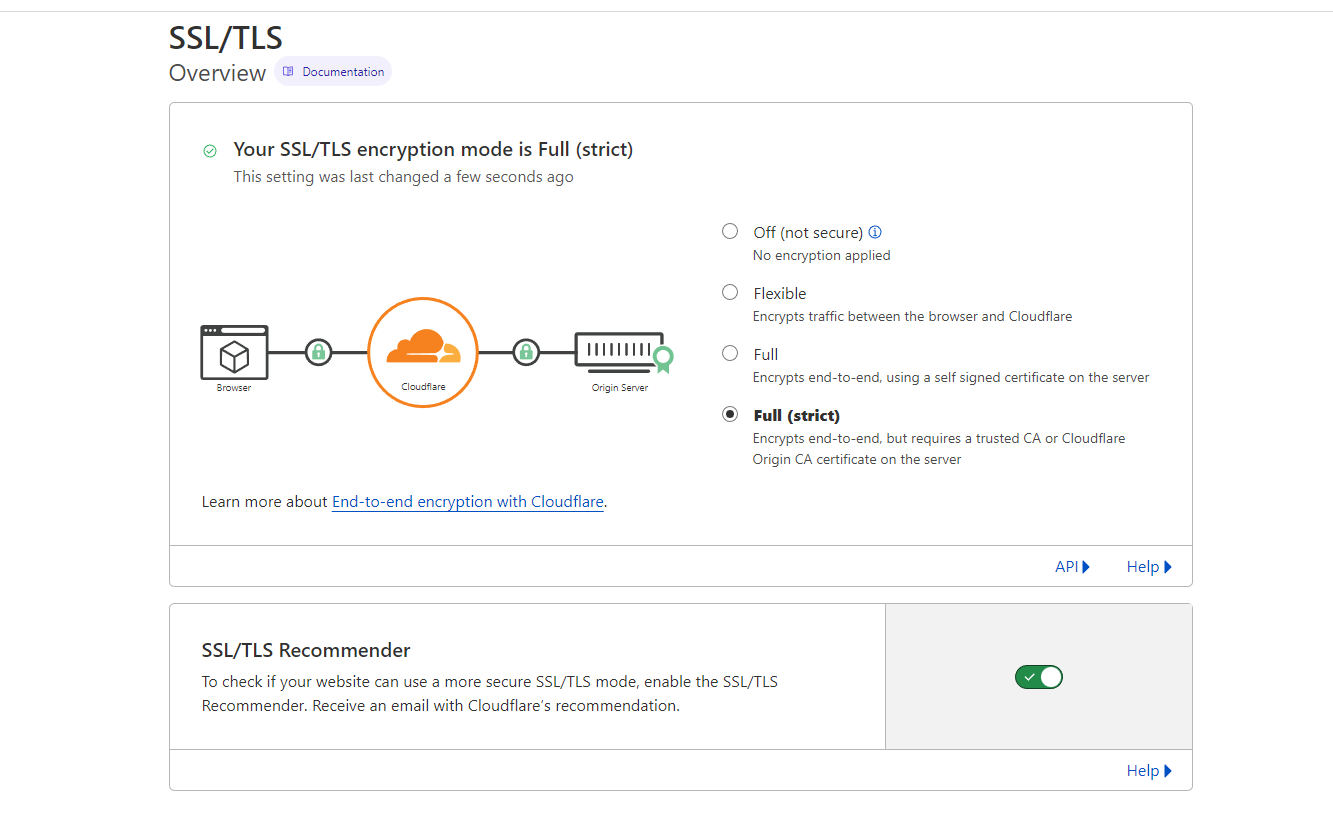Open the Documentation link
Screen dimensions: 1333x819
pyautogui.click(x=343, y=72)
